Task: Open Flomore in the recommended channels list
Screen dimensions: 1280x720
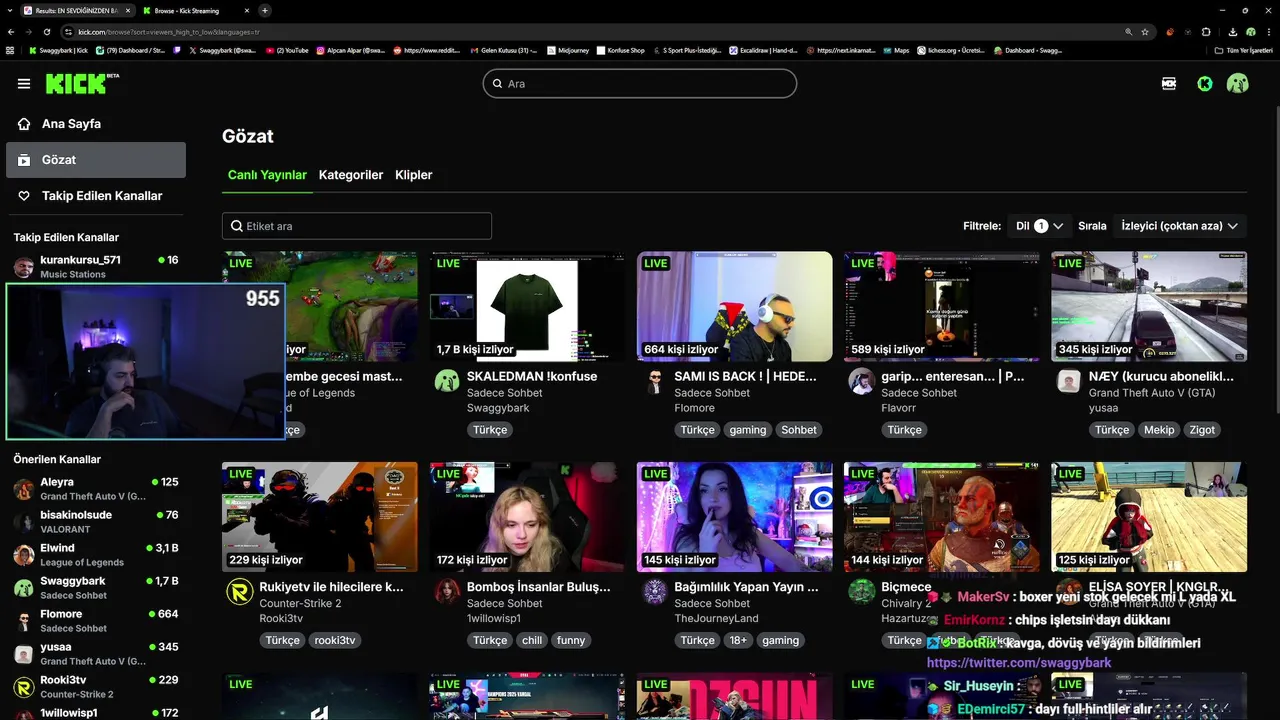Action: [96, 621]
